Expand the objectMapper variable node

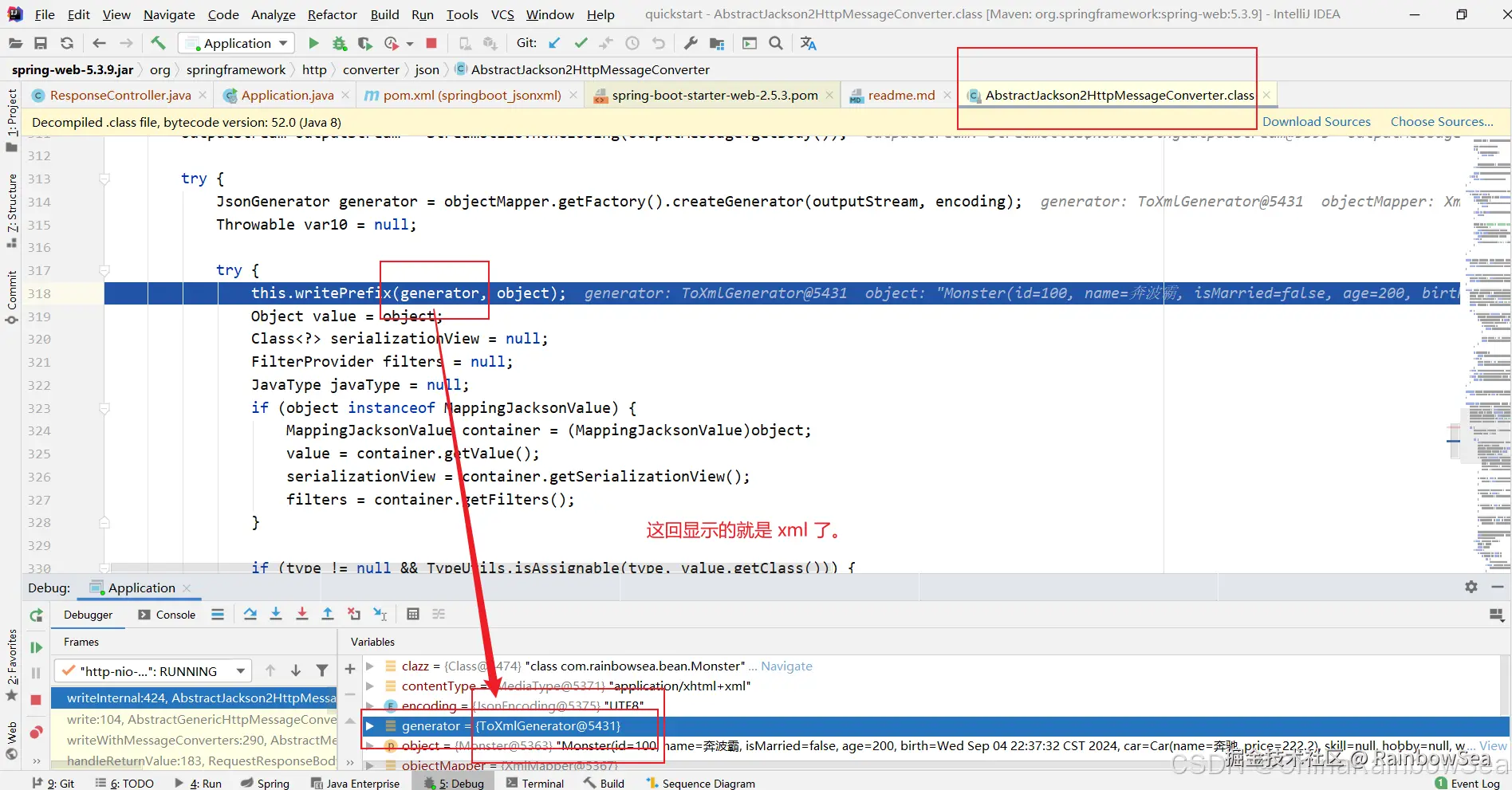[370, 765]
